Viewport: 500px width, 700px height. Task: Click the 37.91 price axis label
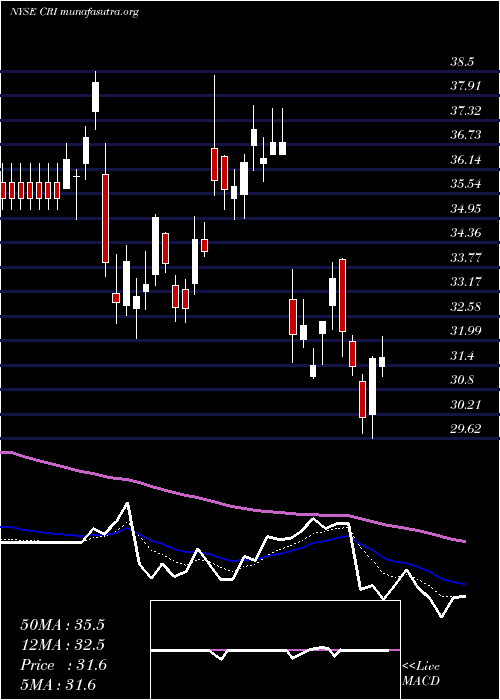[466, 86]
